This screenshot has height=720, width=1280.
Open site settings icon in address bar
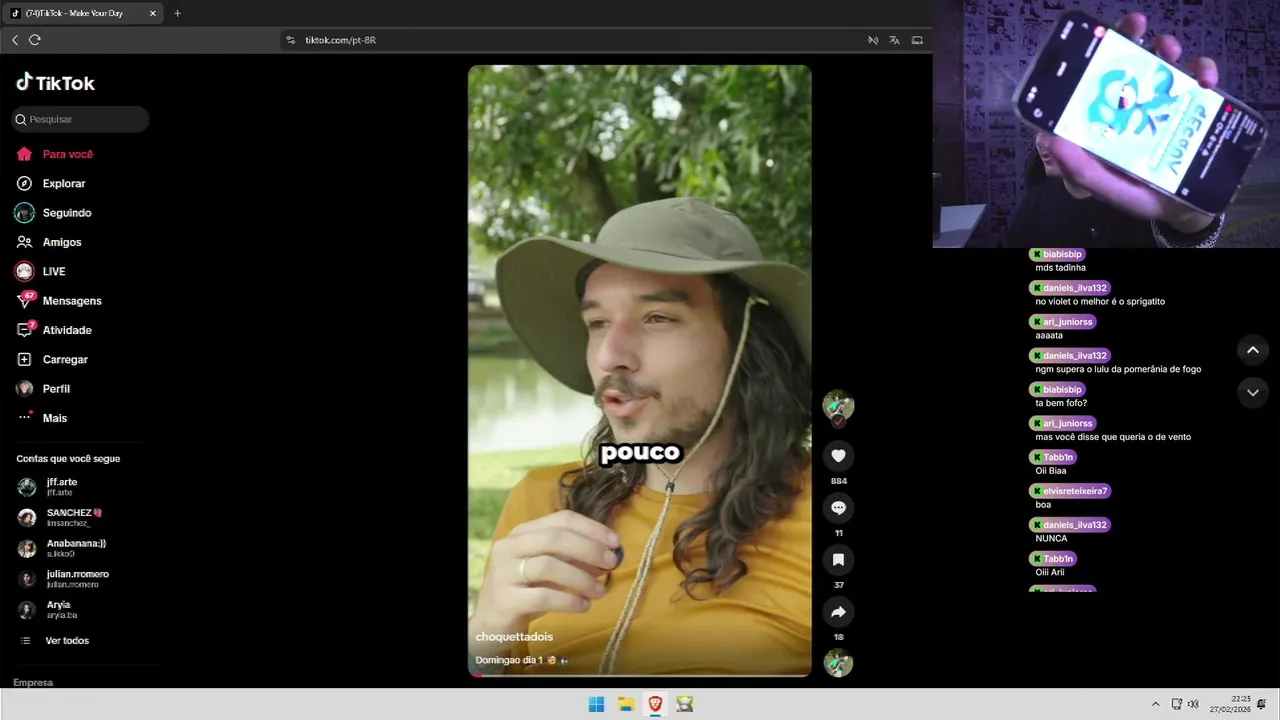(x=291, y=40)
